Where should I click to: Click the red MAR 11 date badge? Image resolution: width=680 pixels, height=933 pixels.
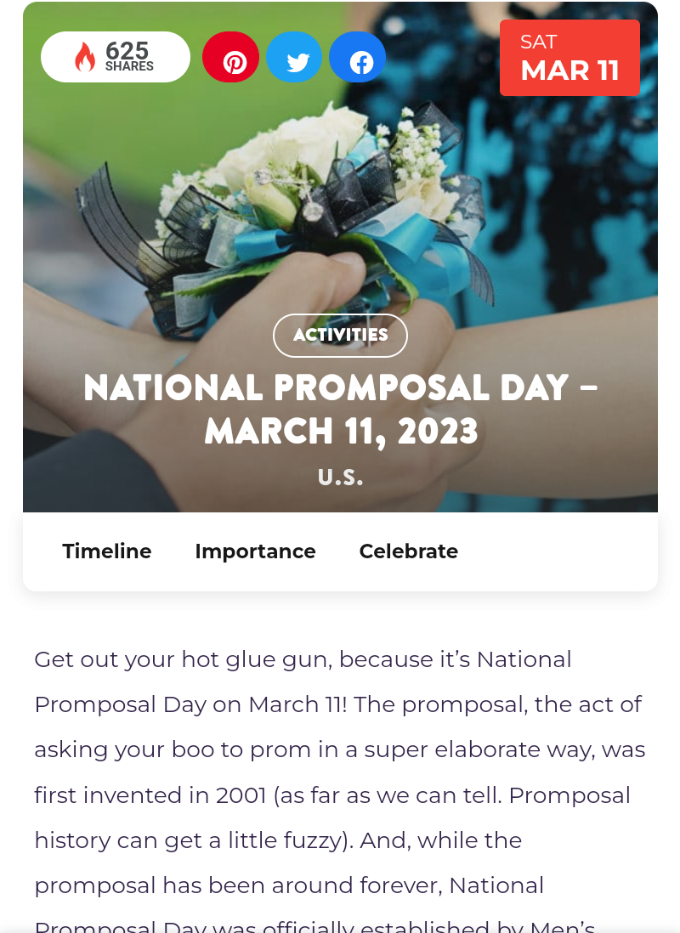570,71
